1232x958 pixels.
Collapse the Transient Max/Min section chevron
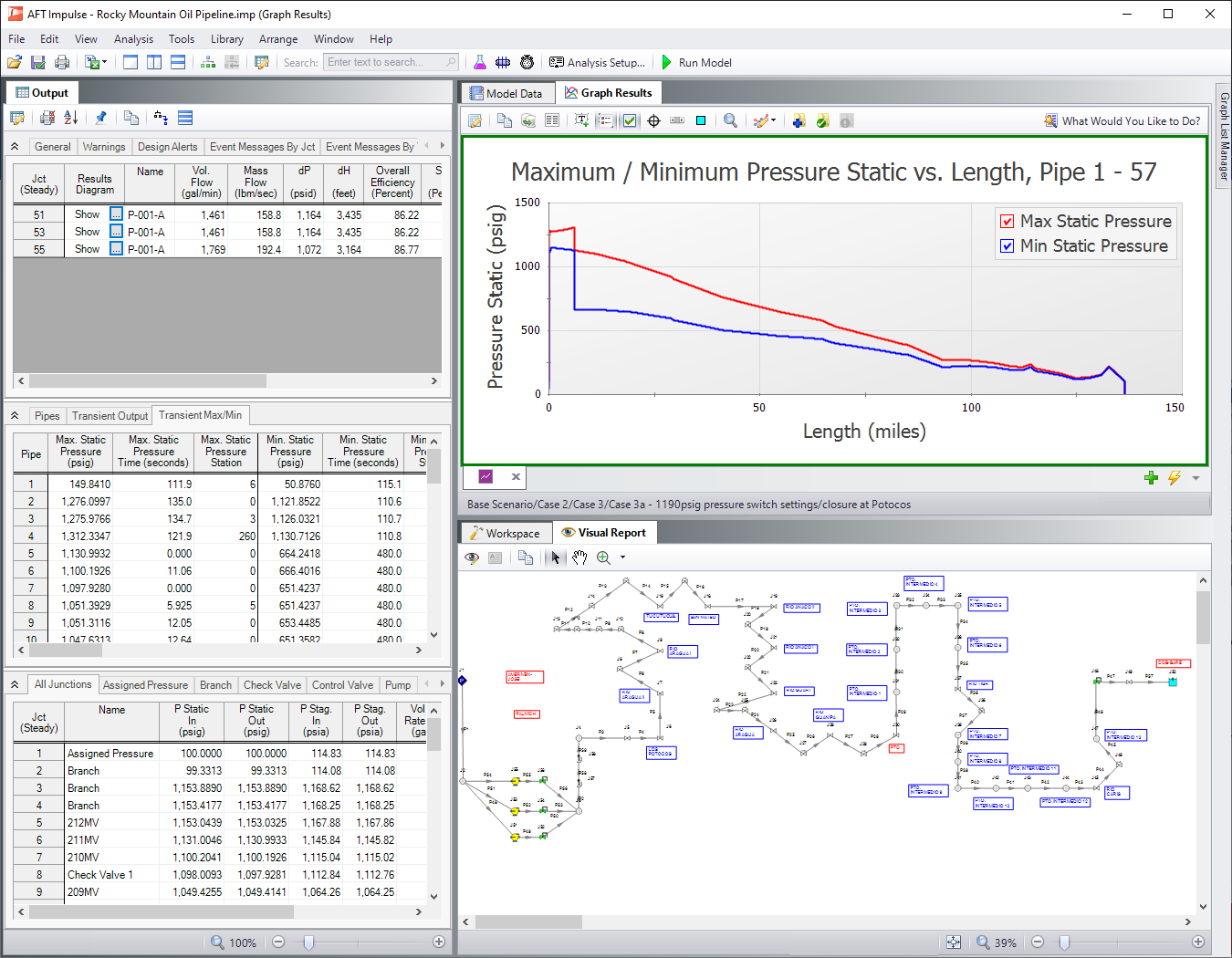tap(15, 415)
